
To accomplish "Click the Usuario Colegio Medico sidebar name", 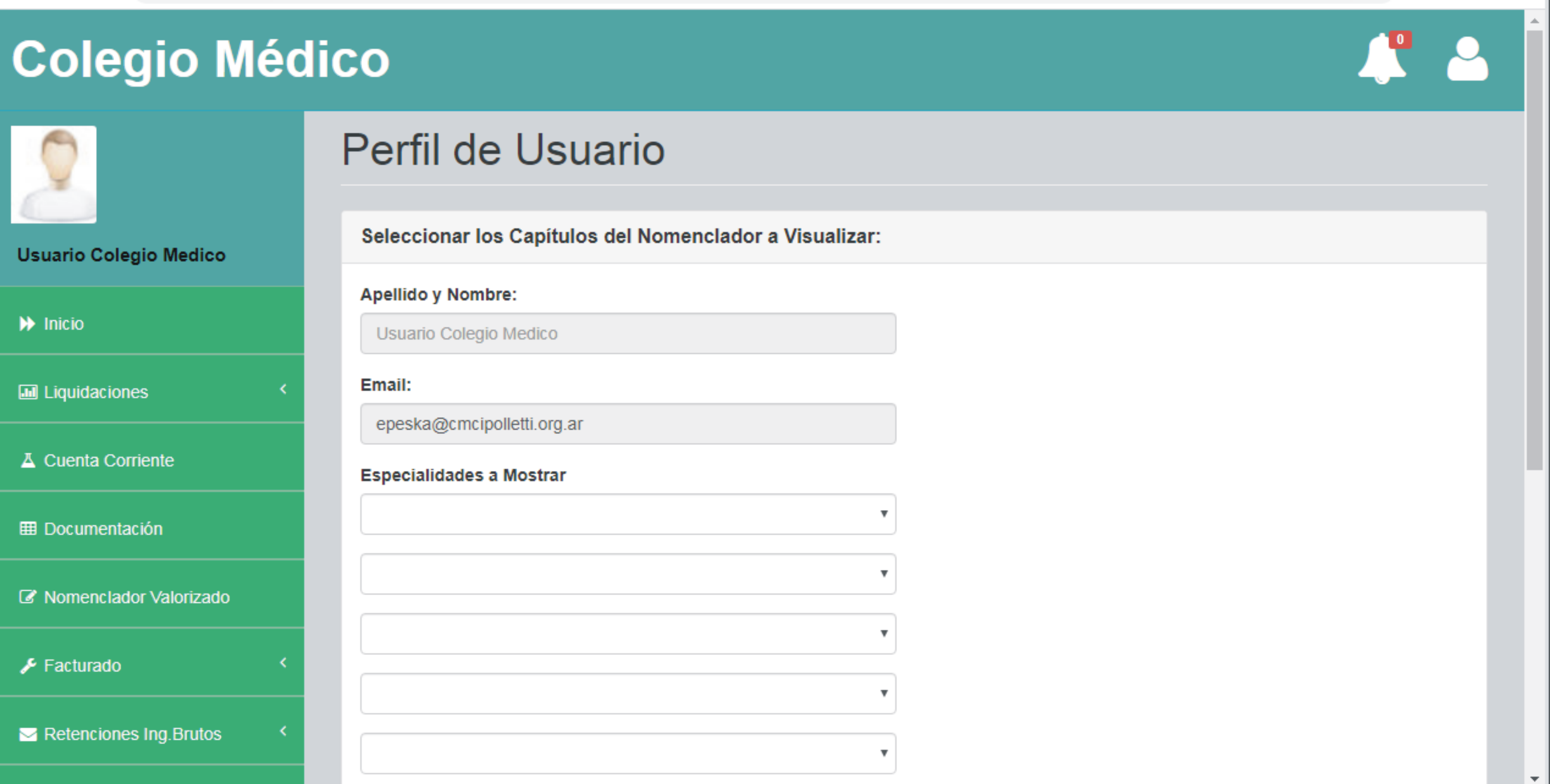I will pos(121,255).
